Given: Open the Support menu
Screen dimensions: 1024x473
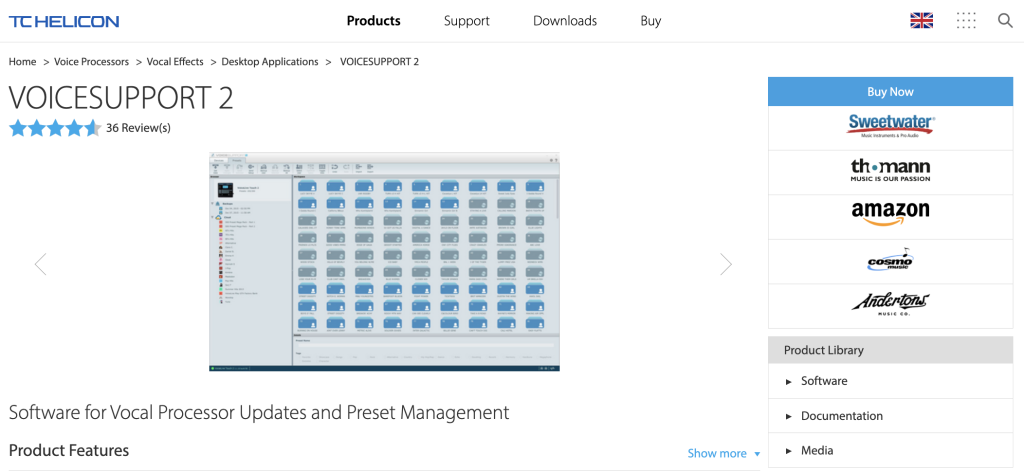Looking at the screenshot, I should pyautogui.click(x=466, y=21).
